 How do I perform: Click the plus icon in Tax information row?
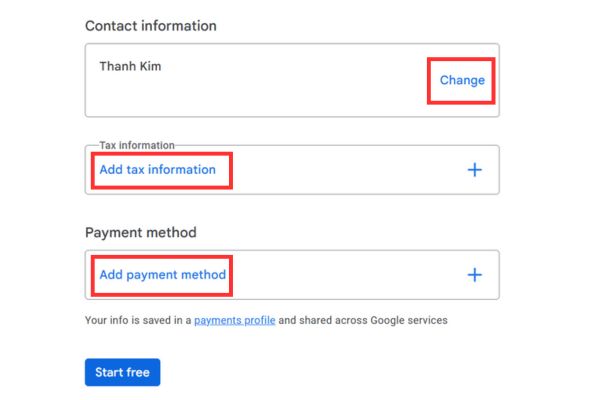[475, 170]
